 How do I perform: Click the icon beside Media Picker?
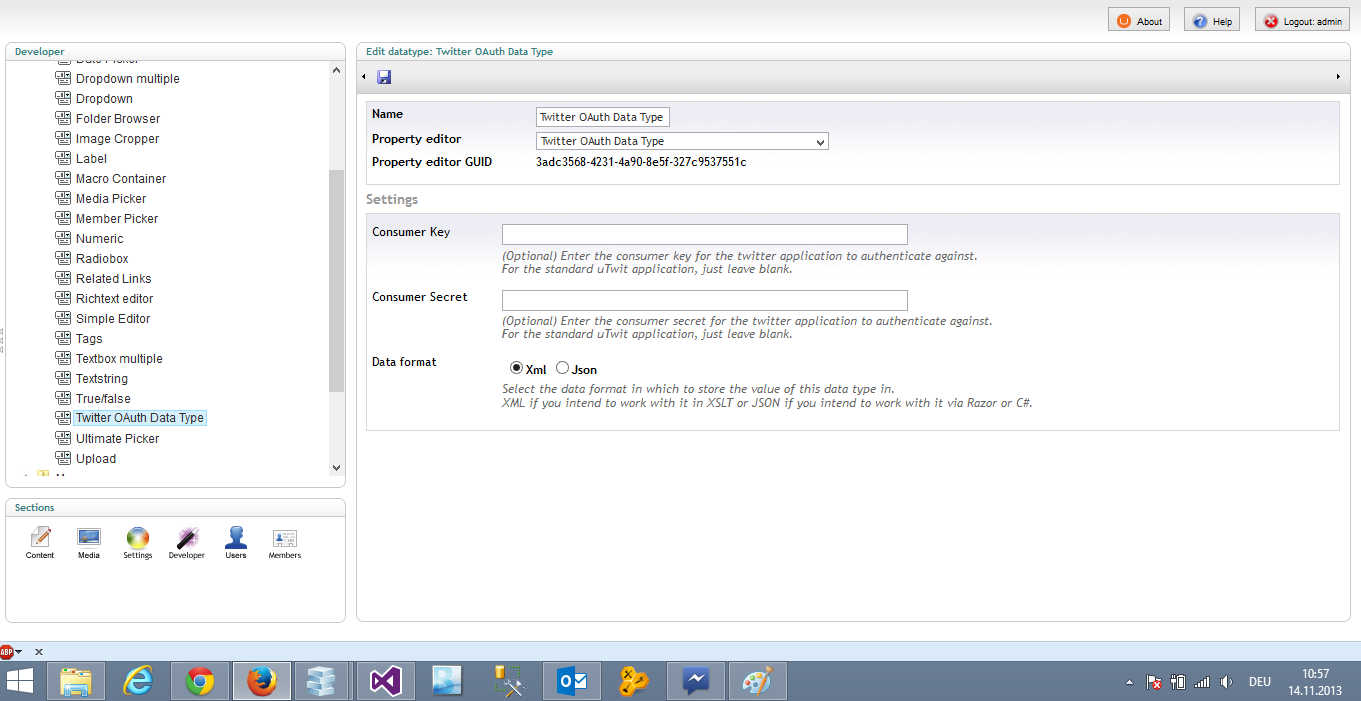[x=63, y=198]
